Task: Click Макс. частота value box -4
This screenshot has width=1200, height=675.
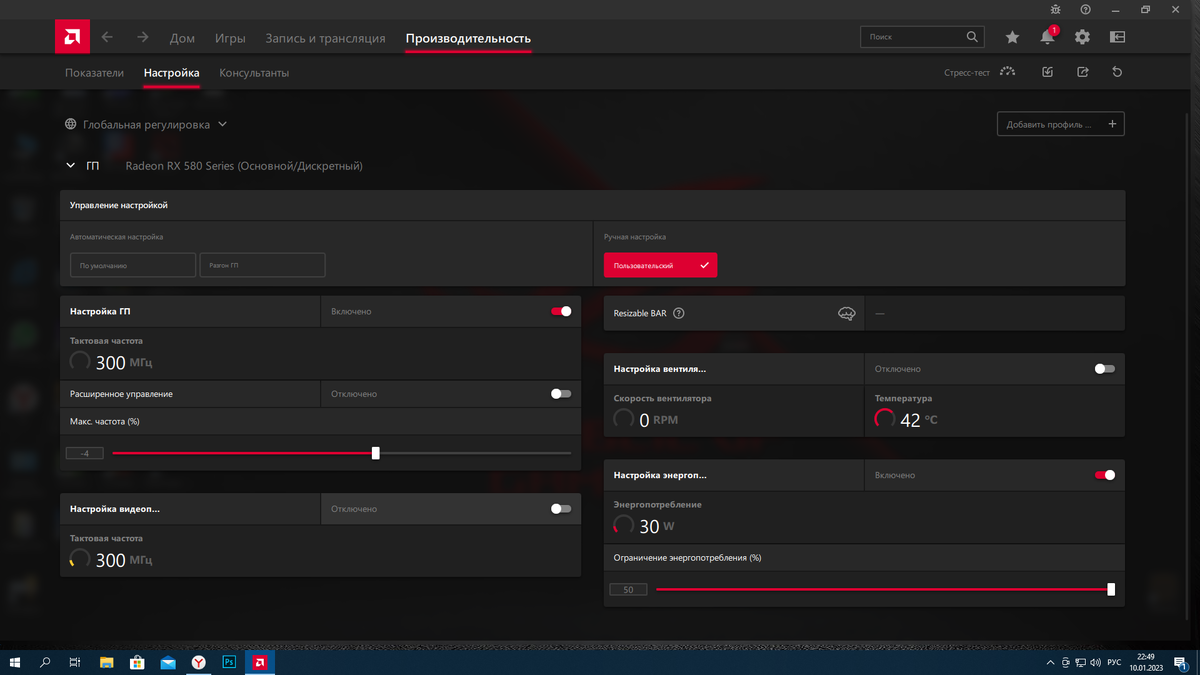Action: pos(85,453)
